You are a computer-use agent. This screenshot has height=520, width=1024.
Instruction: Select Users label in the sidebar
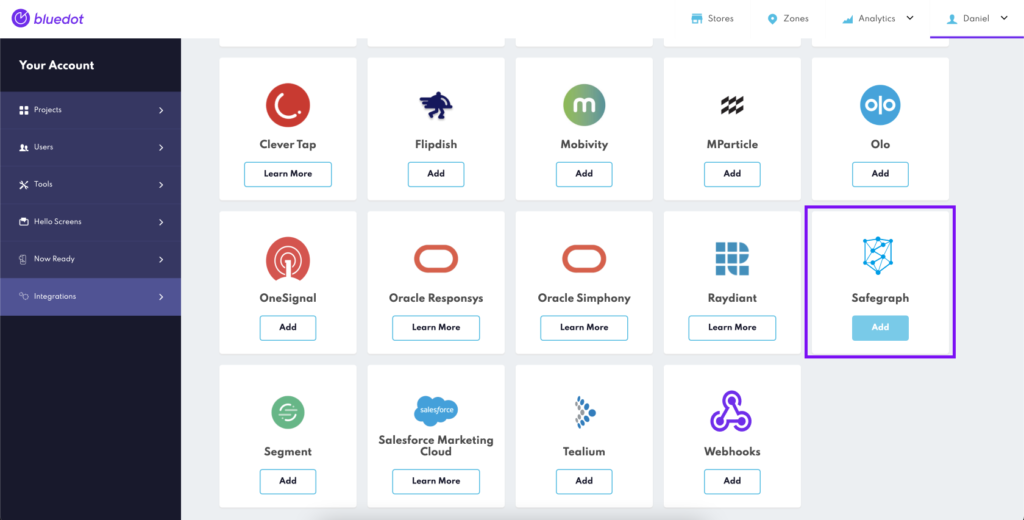(x=44, y=147)
